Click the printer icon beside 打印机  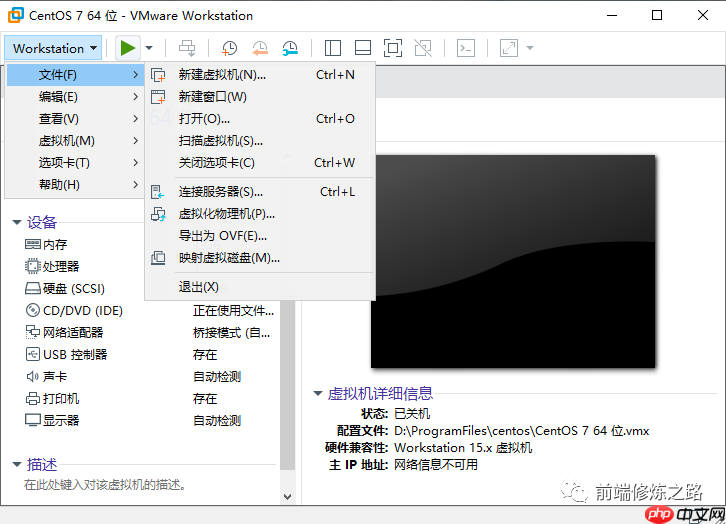point(32,399)
